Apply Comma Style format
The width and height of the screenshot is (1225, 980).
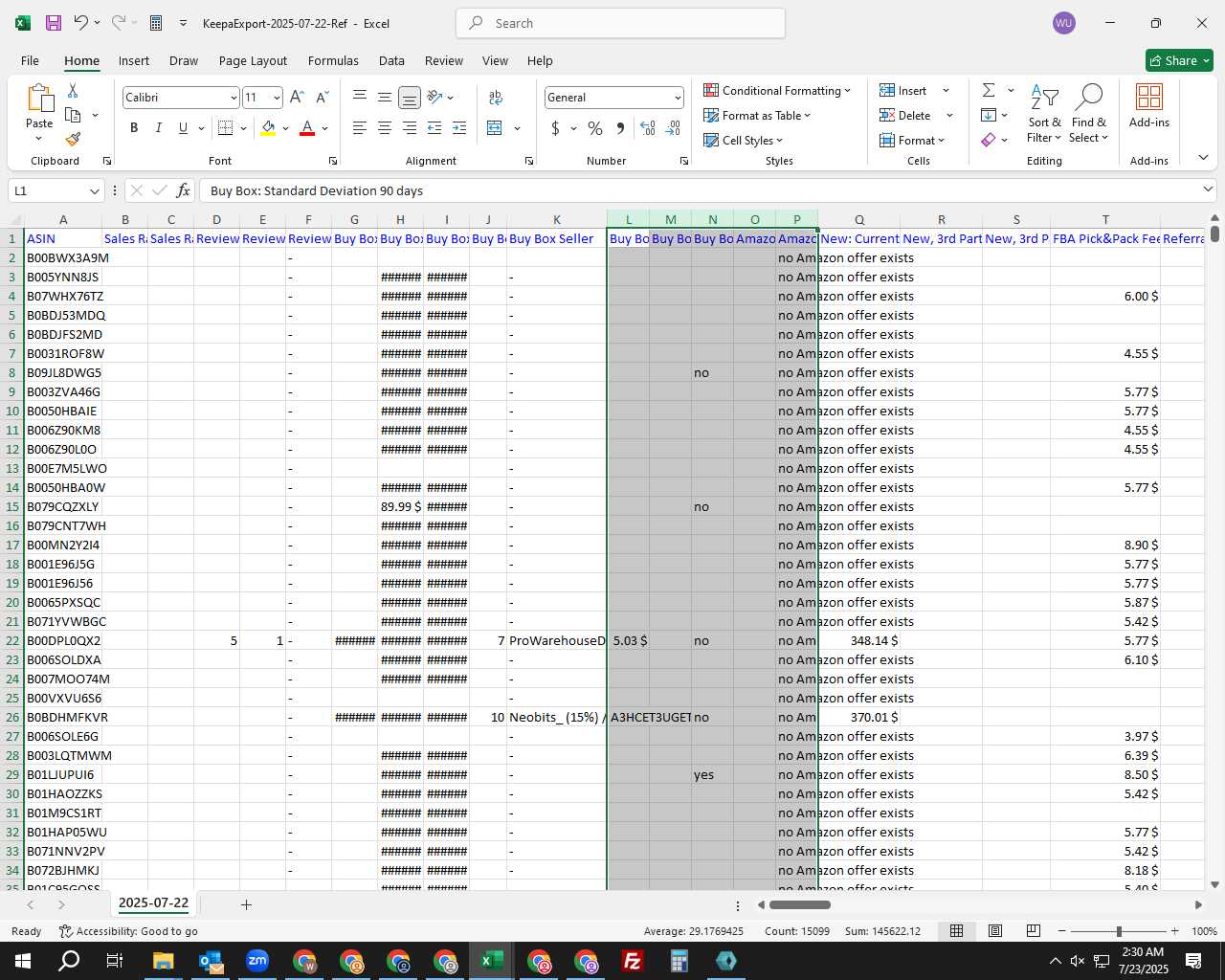coord(620,128)
